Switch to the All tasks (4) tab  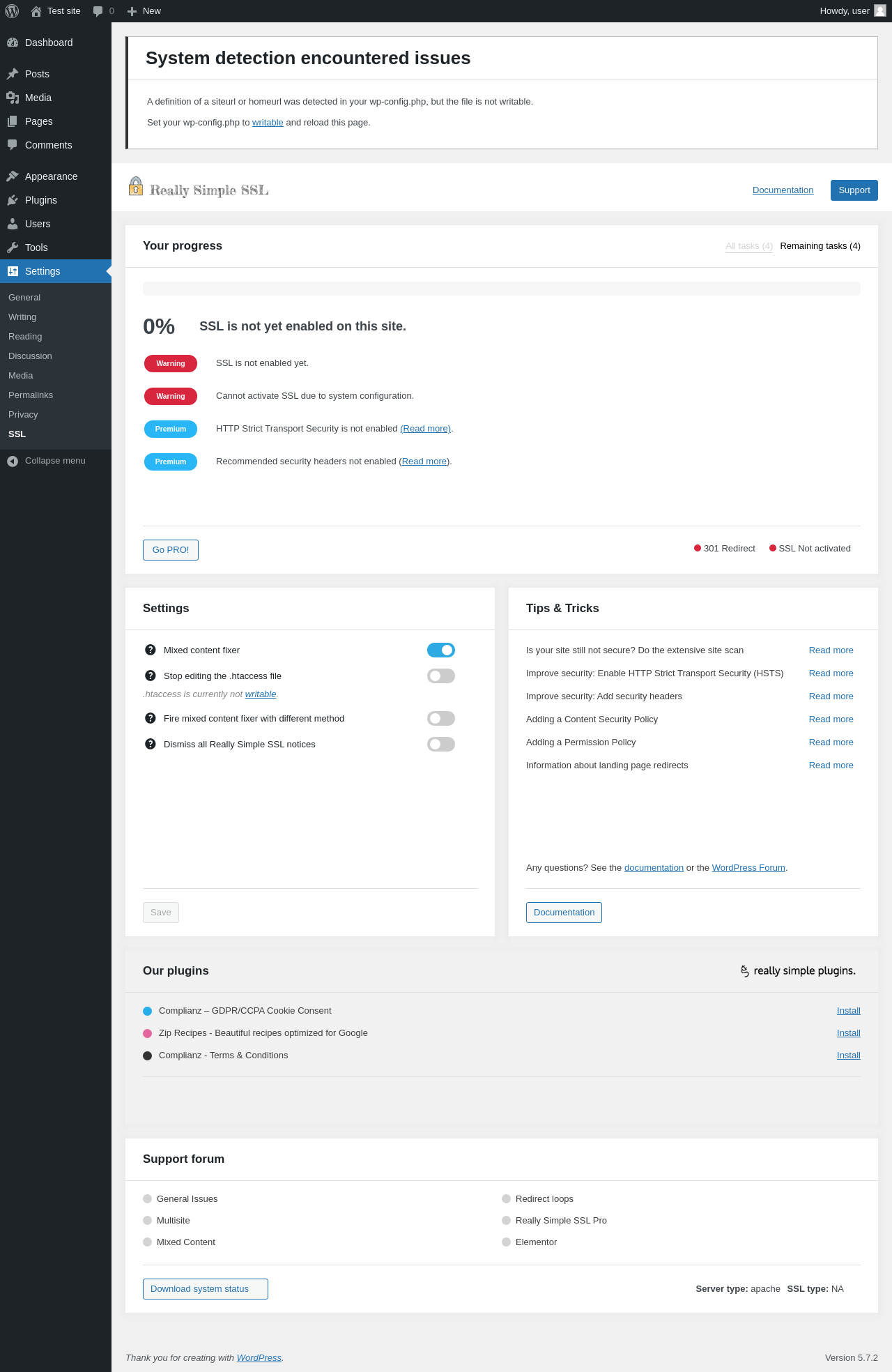[748, 246]
